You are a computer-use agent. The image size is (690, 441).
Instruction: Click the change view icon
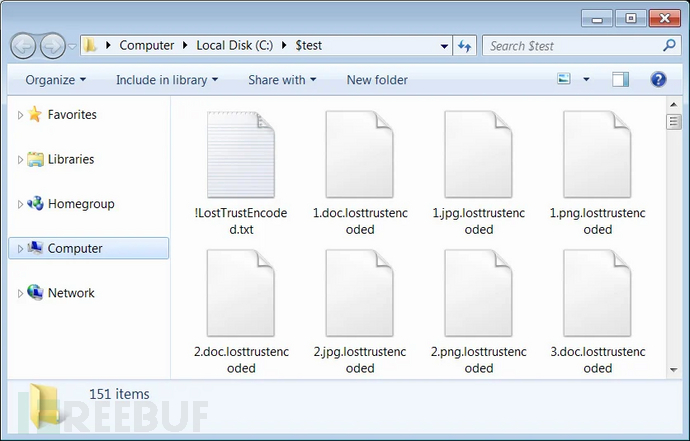[564, 80]
